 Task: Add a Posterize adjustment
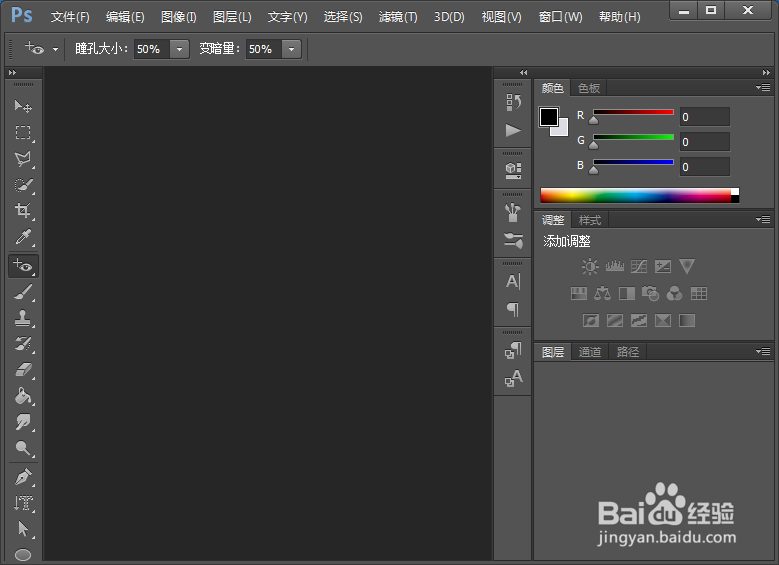[x=615, y=321]
